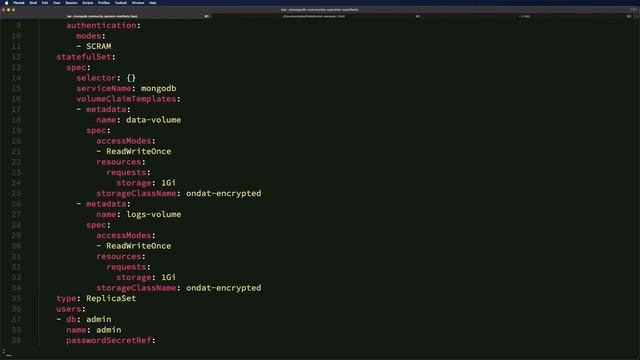This screenshot has height=360, width=640.
Task: Click the 'passwordSecretRef:' key
Action: click(111, 340)
